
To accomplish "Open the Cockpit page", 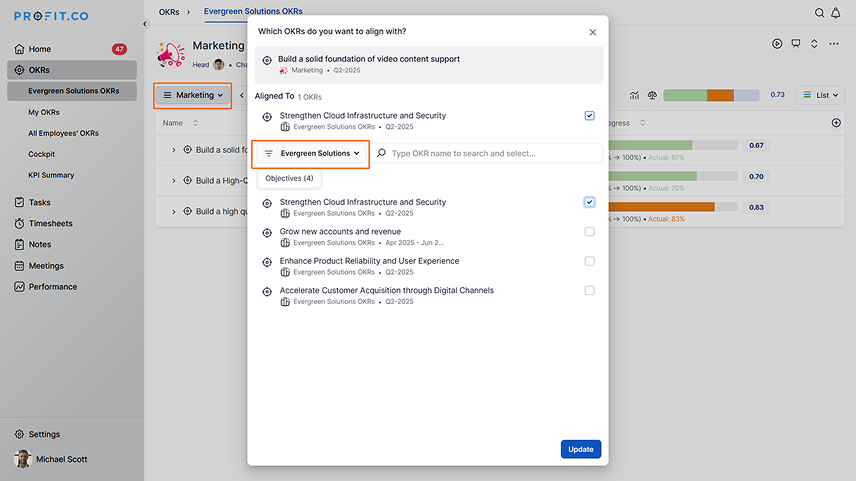I will [41, 154].
